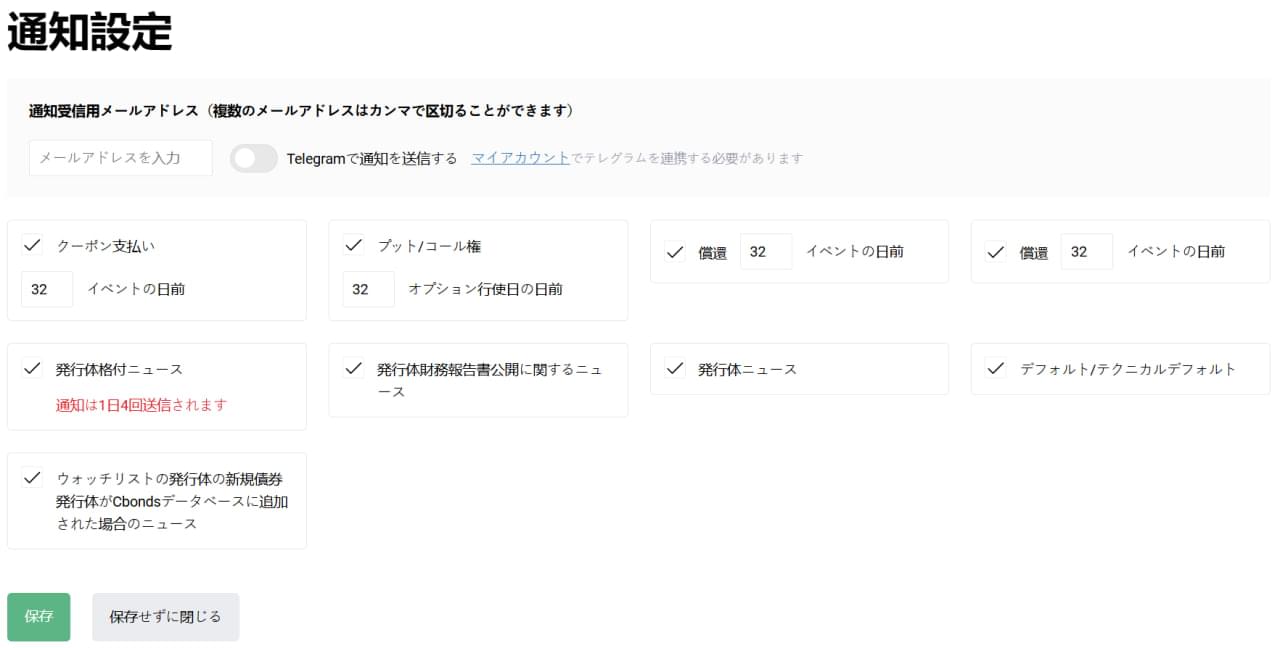The image size is (1280, 648).
Task: Select the 32 days field beside first 償還
Action: 766,251
